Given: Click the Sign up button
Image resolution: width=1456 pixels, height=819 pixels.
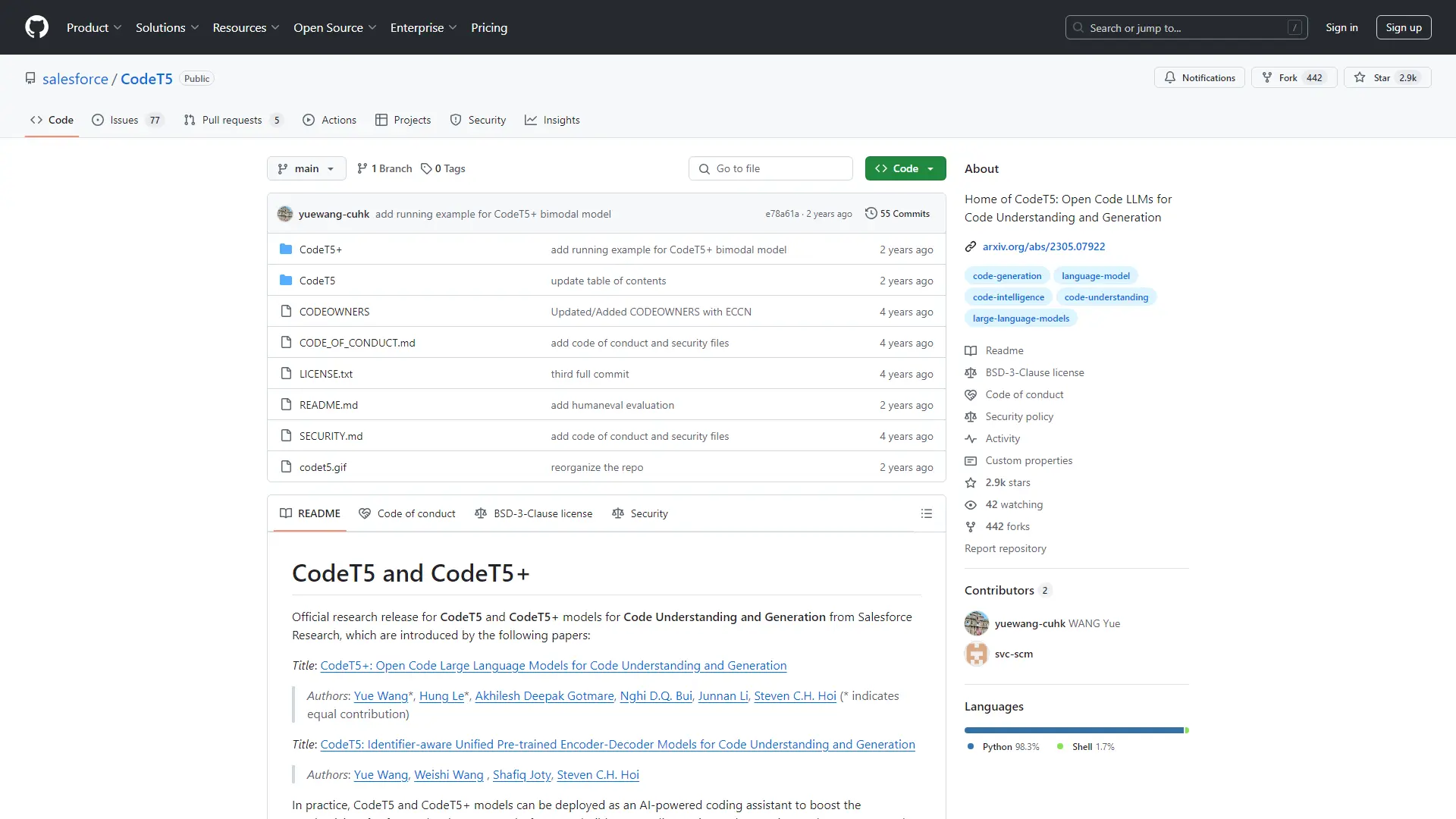Looking at the screenshot, I should click(1403, 27).
